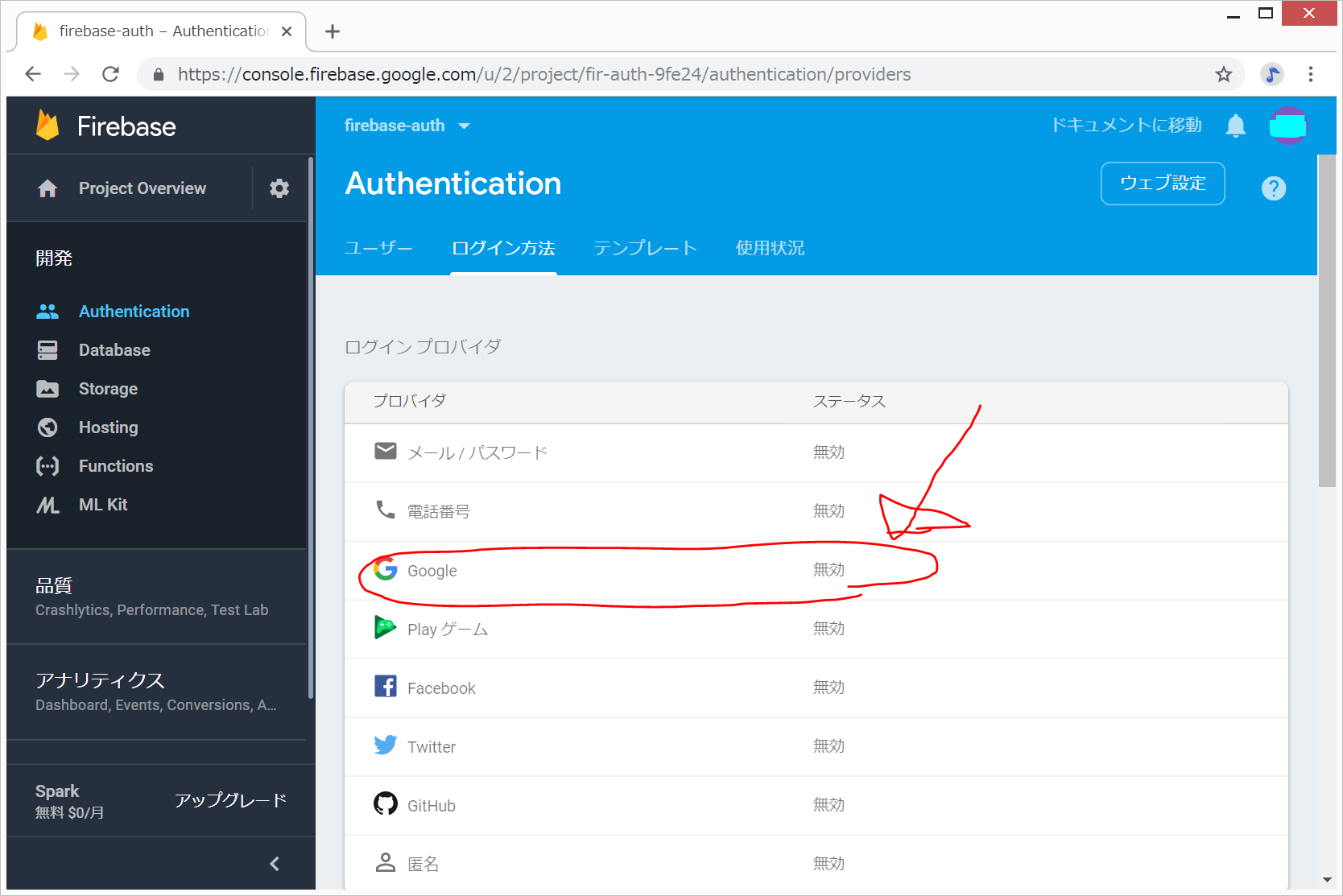Open a new browser tab
The width and height of the screenshot is (1343, 896).
pyautogui.click(x=333, y=31)
